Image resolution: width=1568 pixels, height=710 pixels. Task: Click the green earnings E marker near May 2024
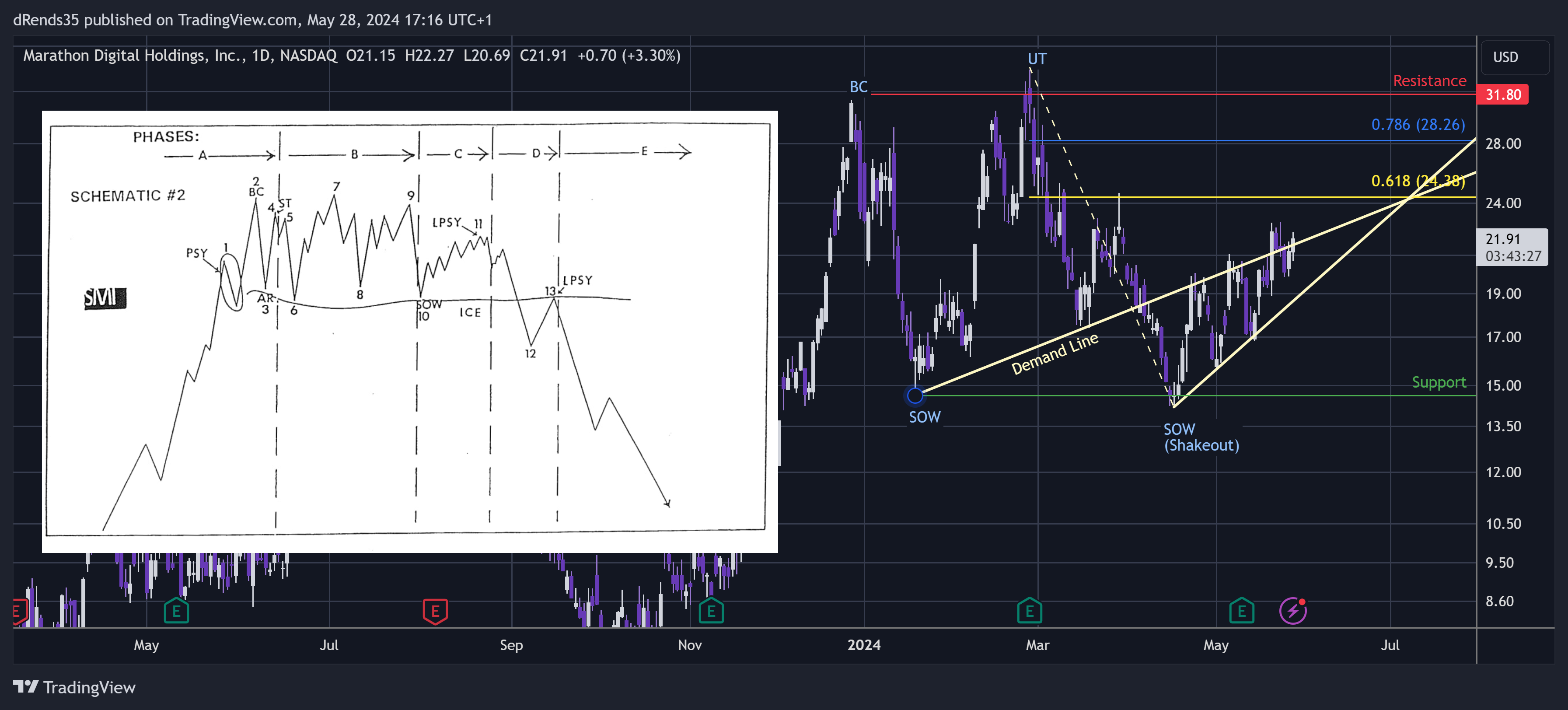pyautogui.click(x=1241, y=611)
